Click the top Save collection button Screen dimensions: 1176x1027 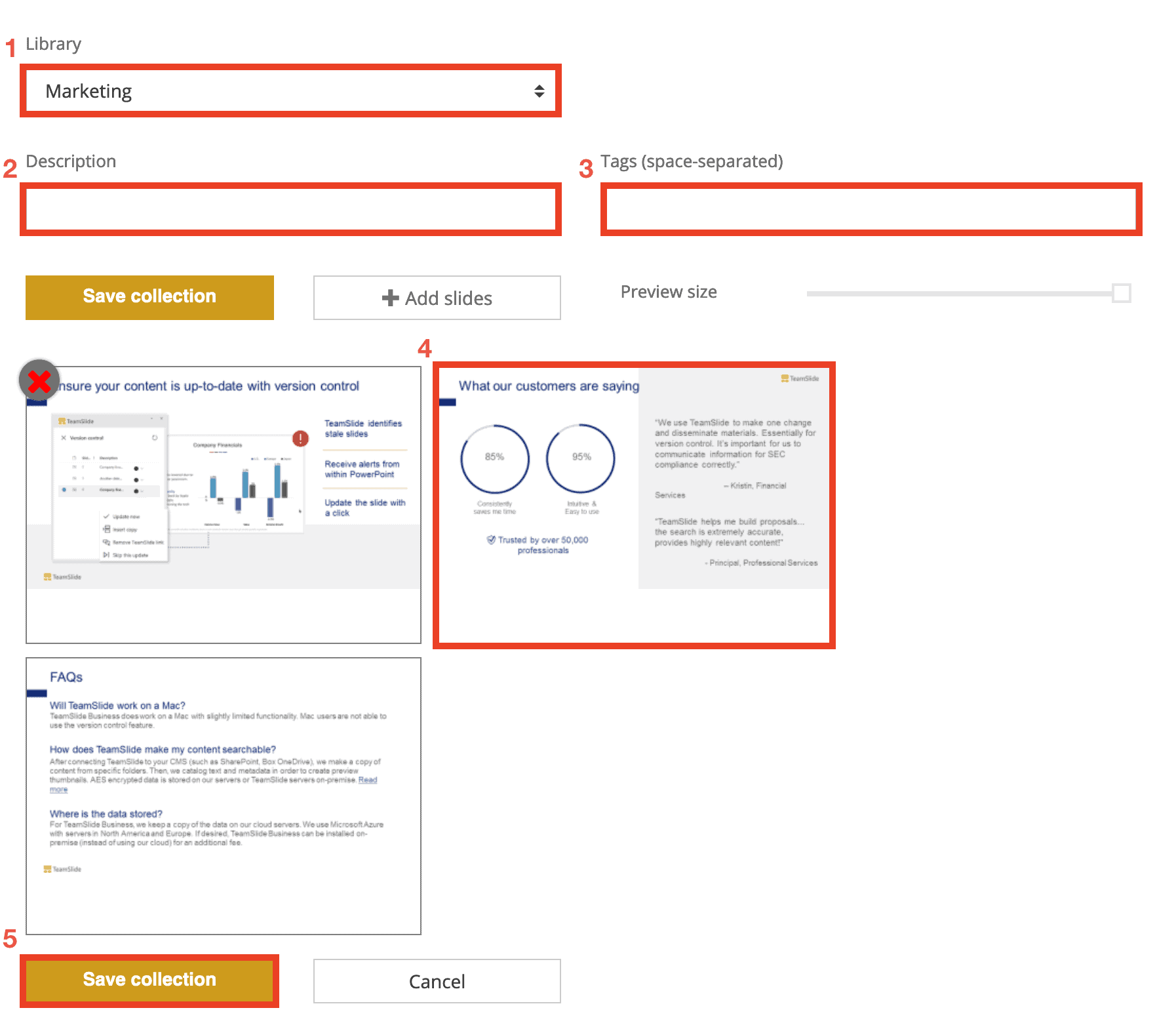pyautogui.click(x=149, y=297)
